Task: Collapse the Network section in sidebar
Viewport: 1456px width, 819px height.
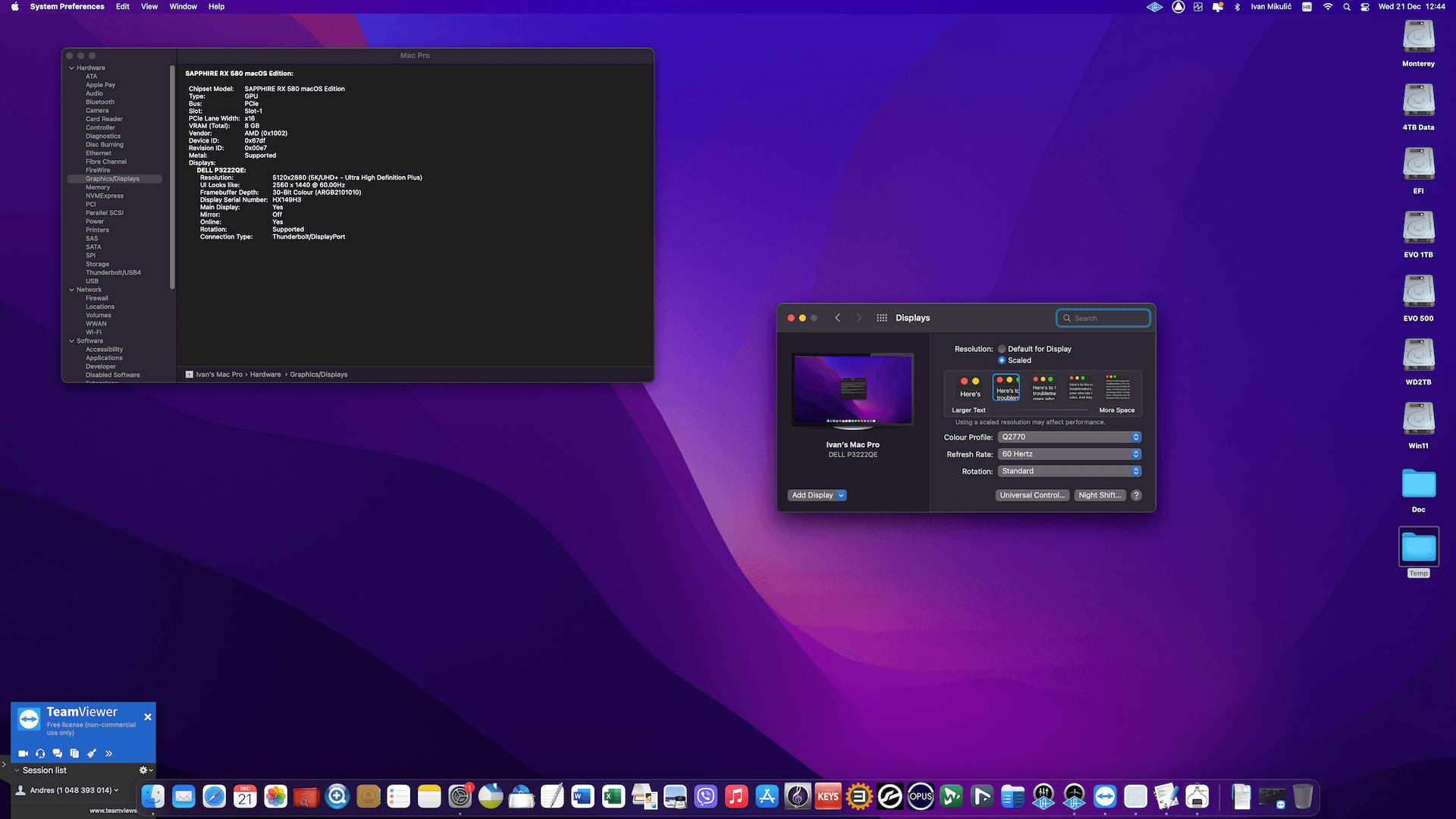Action: (72, 290)
